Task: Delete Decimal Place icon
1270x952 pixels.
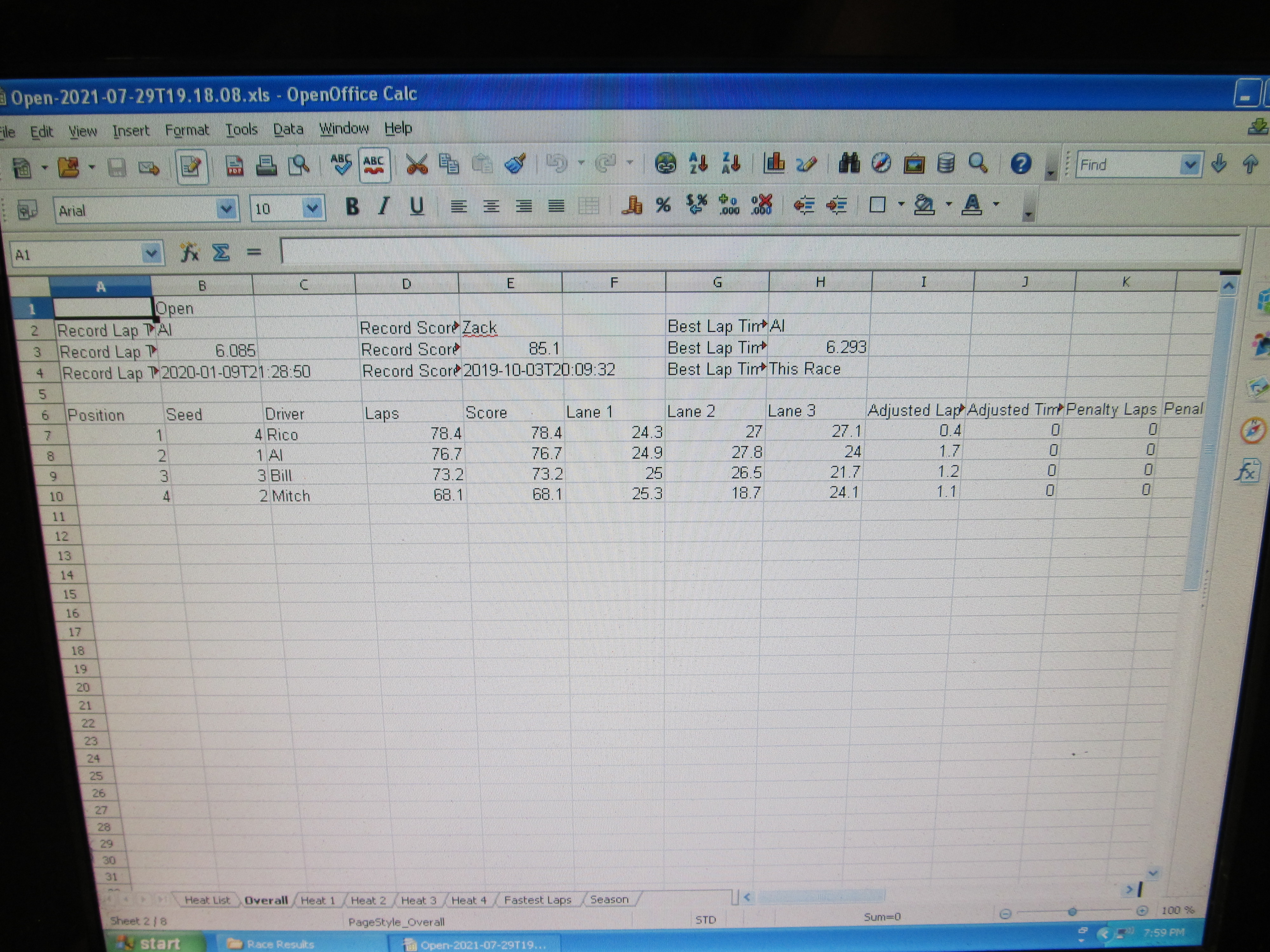Action: 762,205
